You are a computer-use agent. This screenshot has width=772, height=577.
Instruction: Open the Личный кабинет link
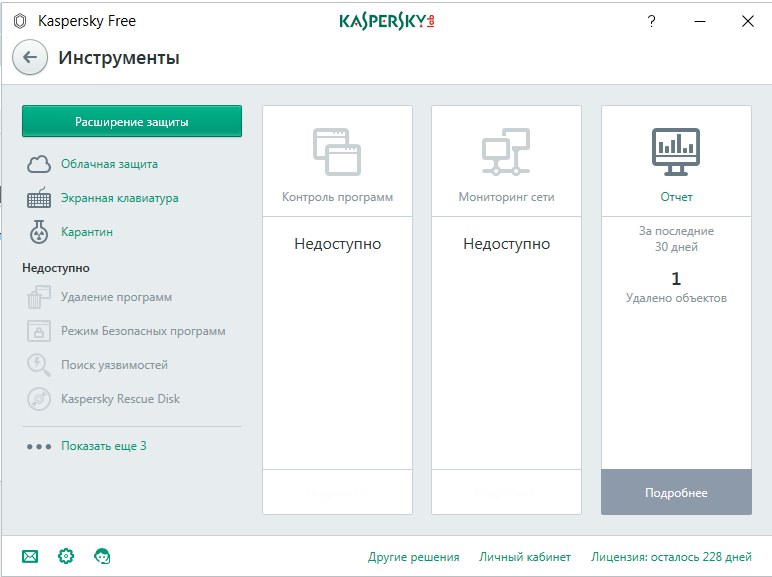coord(525,557)
